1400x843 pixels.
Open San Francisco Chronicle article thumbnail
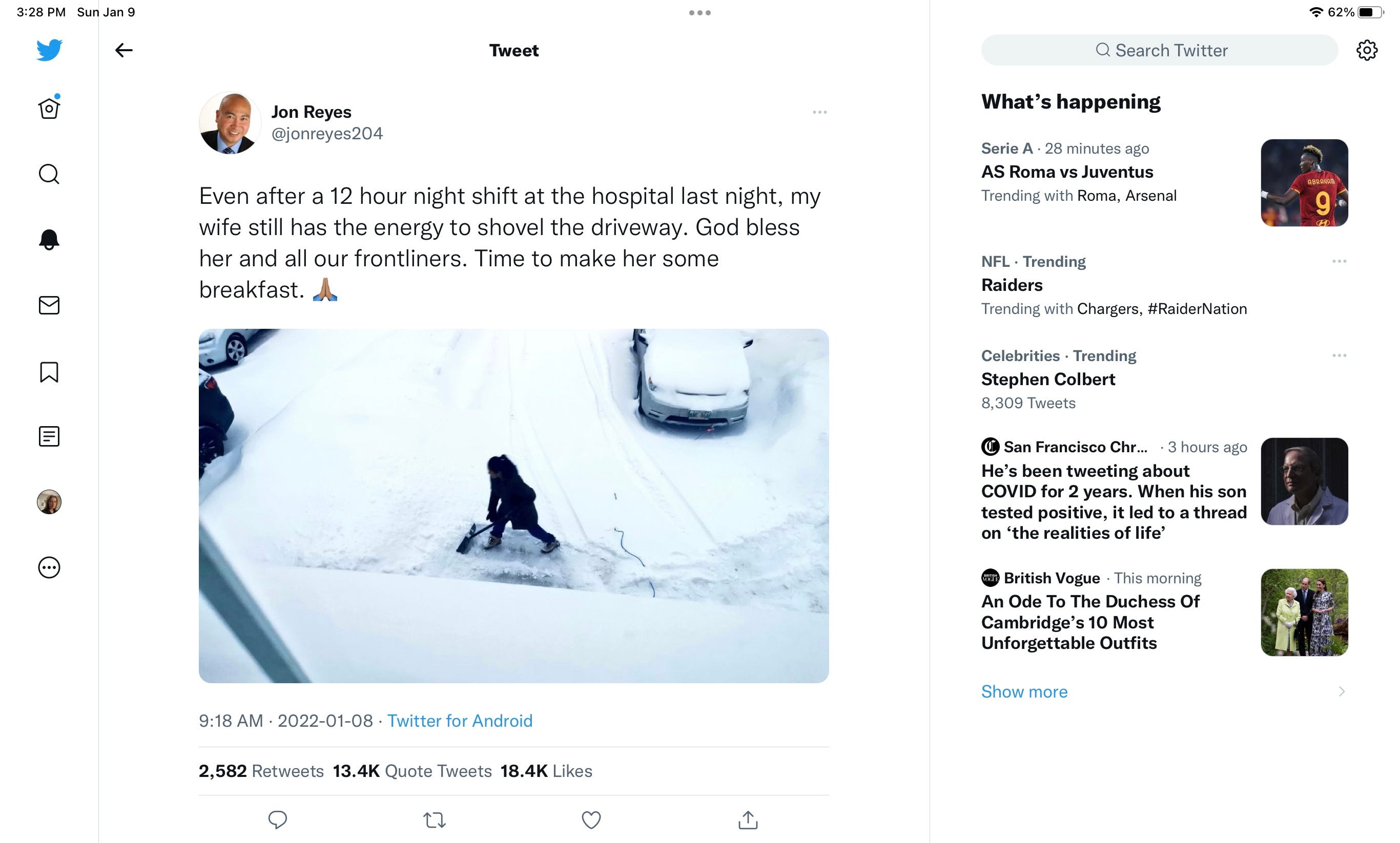click(1305, 481)
